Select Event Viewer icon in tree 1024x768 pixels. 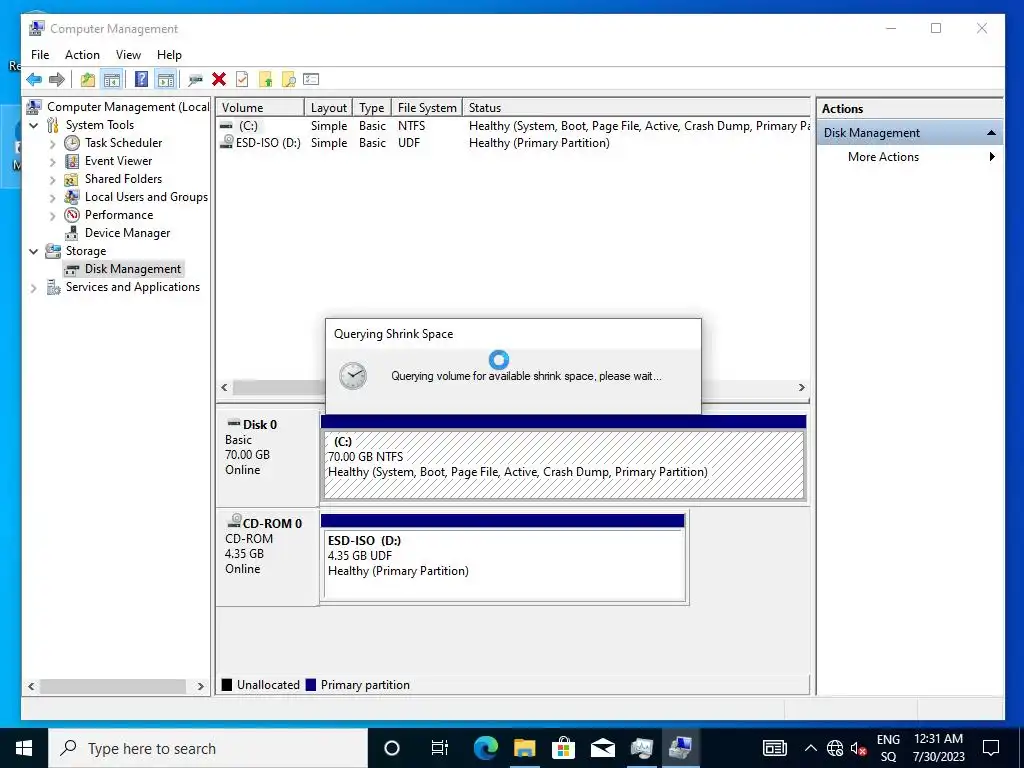72,161
